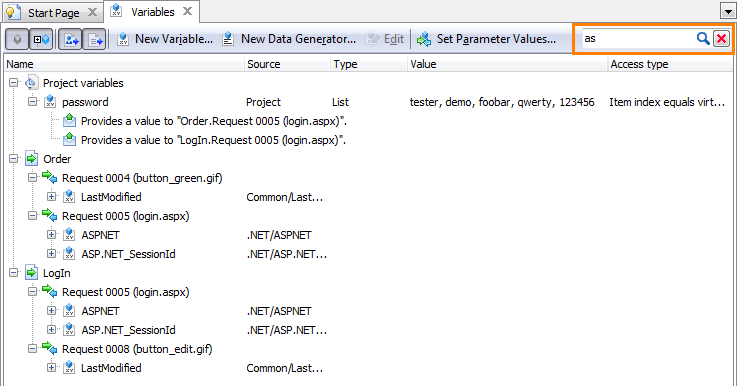Collapse Request 0004 (button_green.gif) node
This screenshot has width=737, height=386.
[32, 178]
